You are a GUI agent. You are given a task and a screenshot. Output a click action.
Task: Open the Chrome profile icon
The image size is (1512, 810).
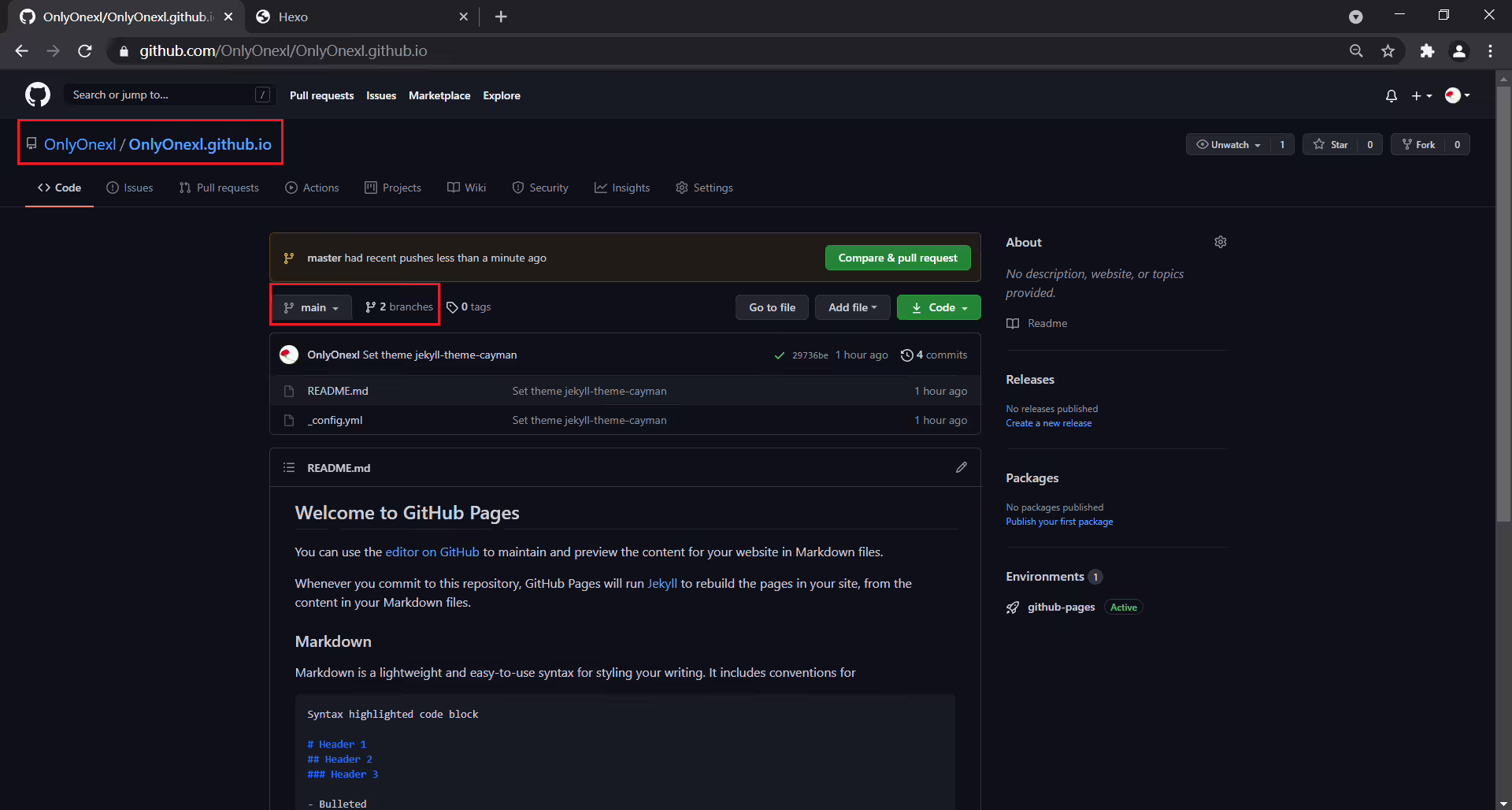pyautogui.click(x=1459, y=50)
